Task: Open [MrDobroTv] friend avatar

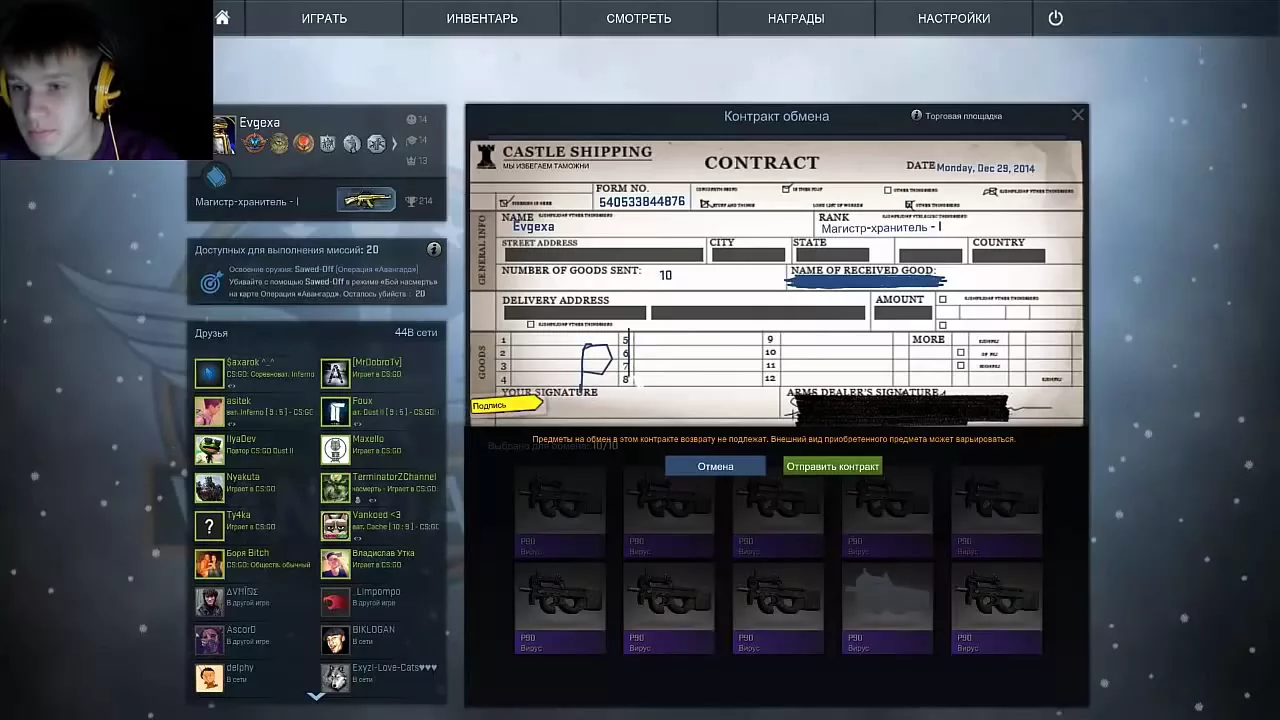Action: coord(335,373)
